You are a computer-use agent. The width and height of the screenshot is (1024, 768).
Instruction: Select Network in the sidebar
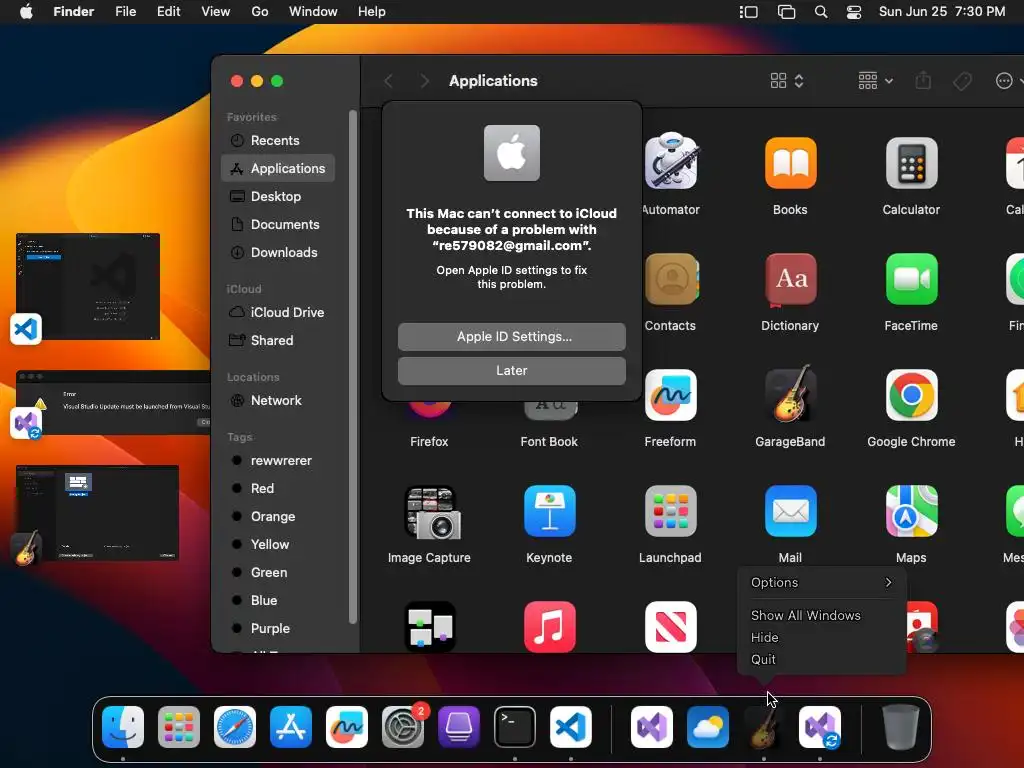(278, 401)
